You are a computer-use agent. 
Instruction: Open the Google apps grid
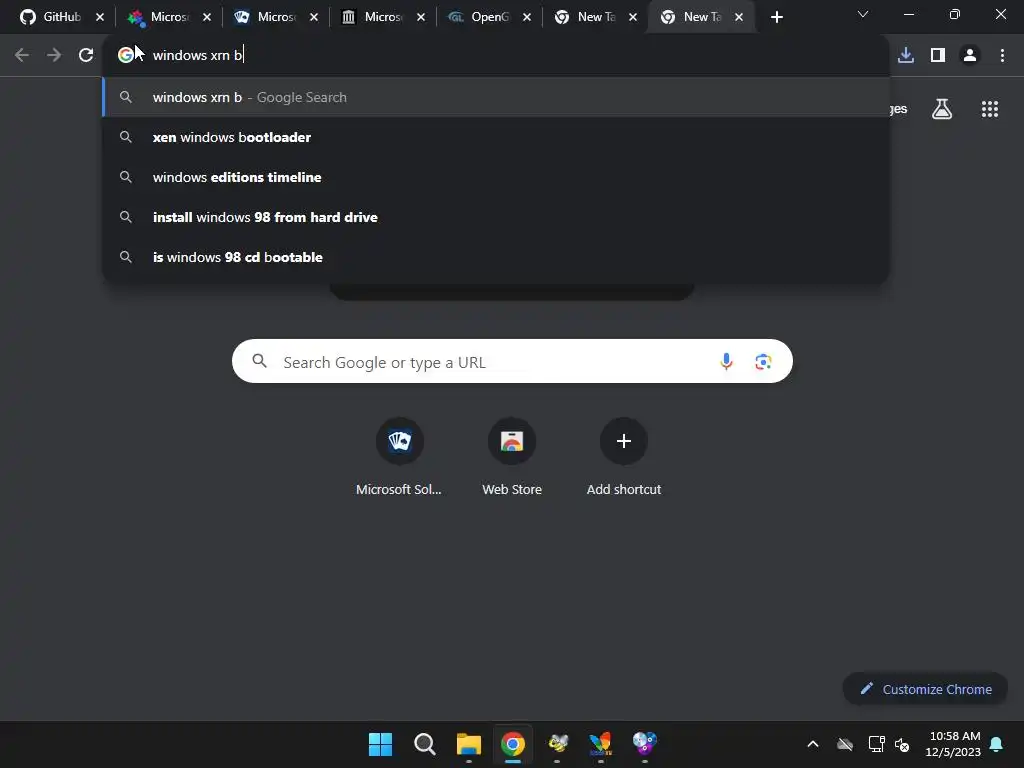tap(990, 109)
